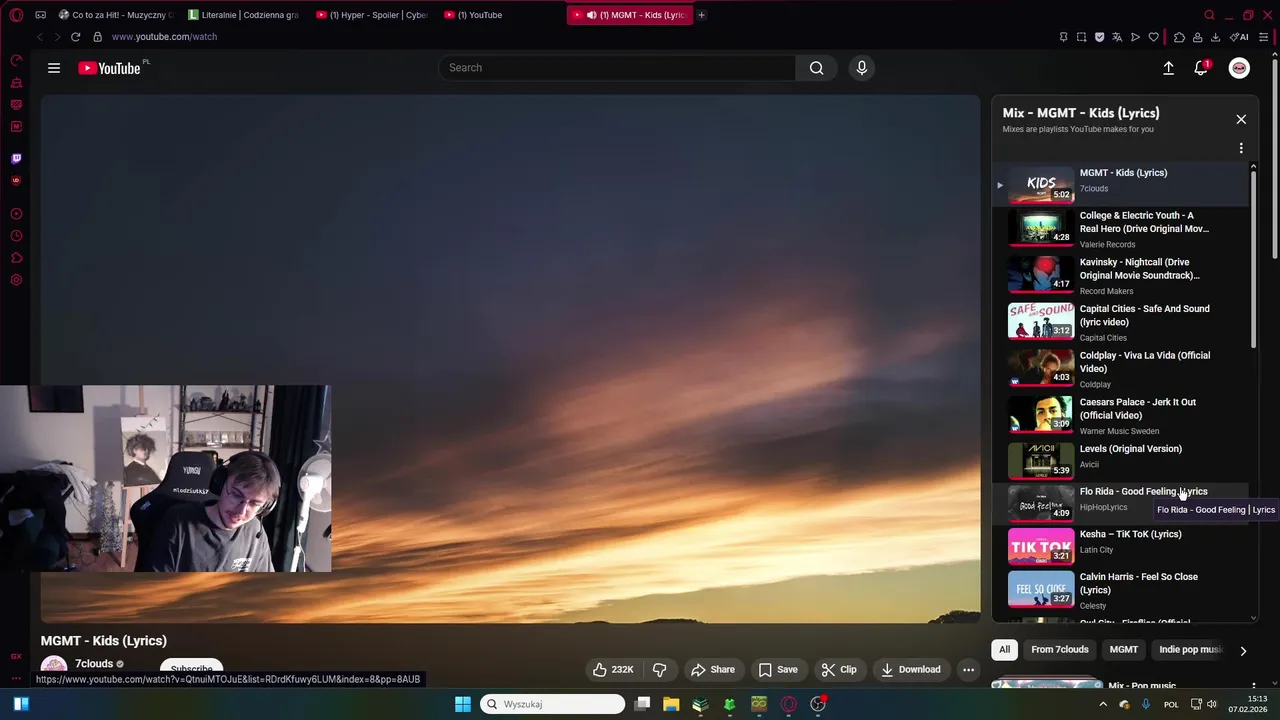Open the extensions cube icon
This screenshot has width=1280, height=720.
pyautogui.click(x=1179, y=37)
